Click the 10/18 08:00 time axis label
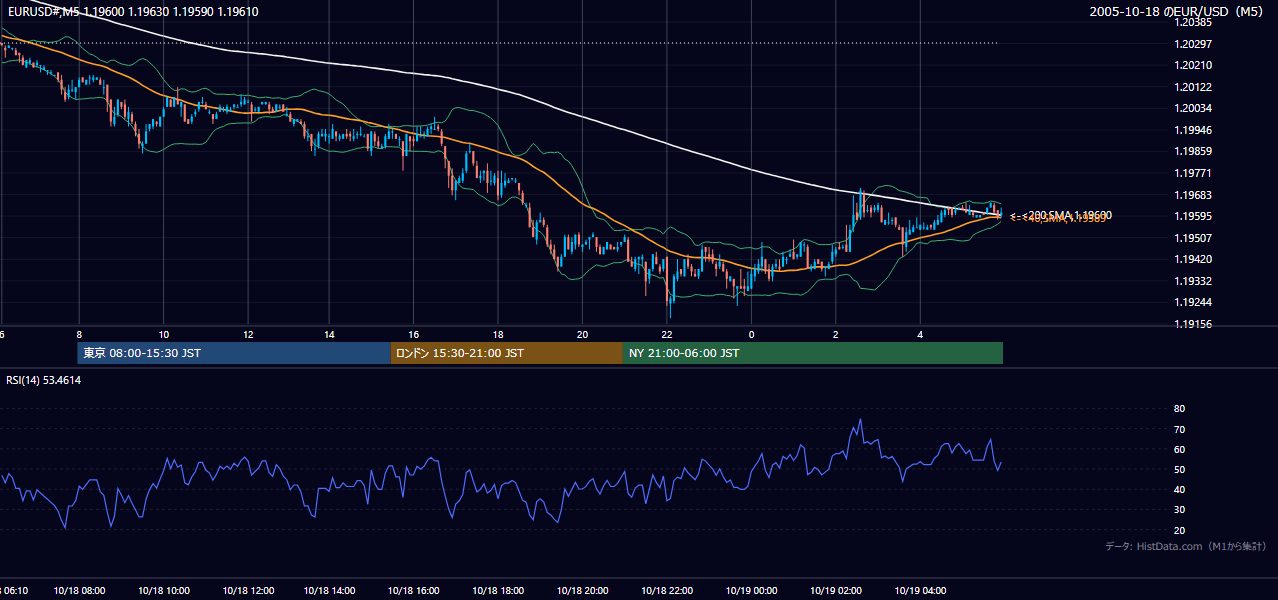This screenshot has height=600, width=1278. coord(80,590)
